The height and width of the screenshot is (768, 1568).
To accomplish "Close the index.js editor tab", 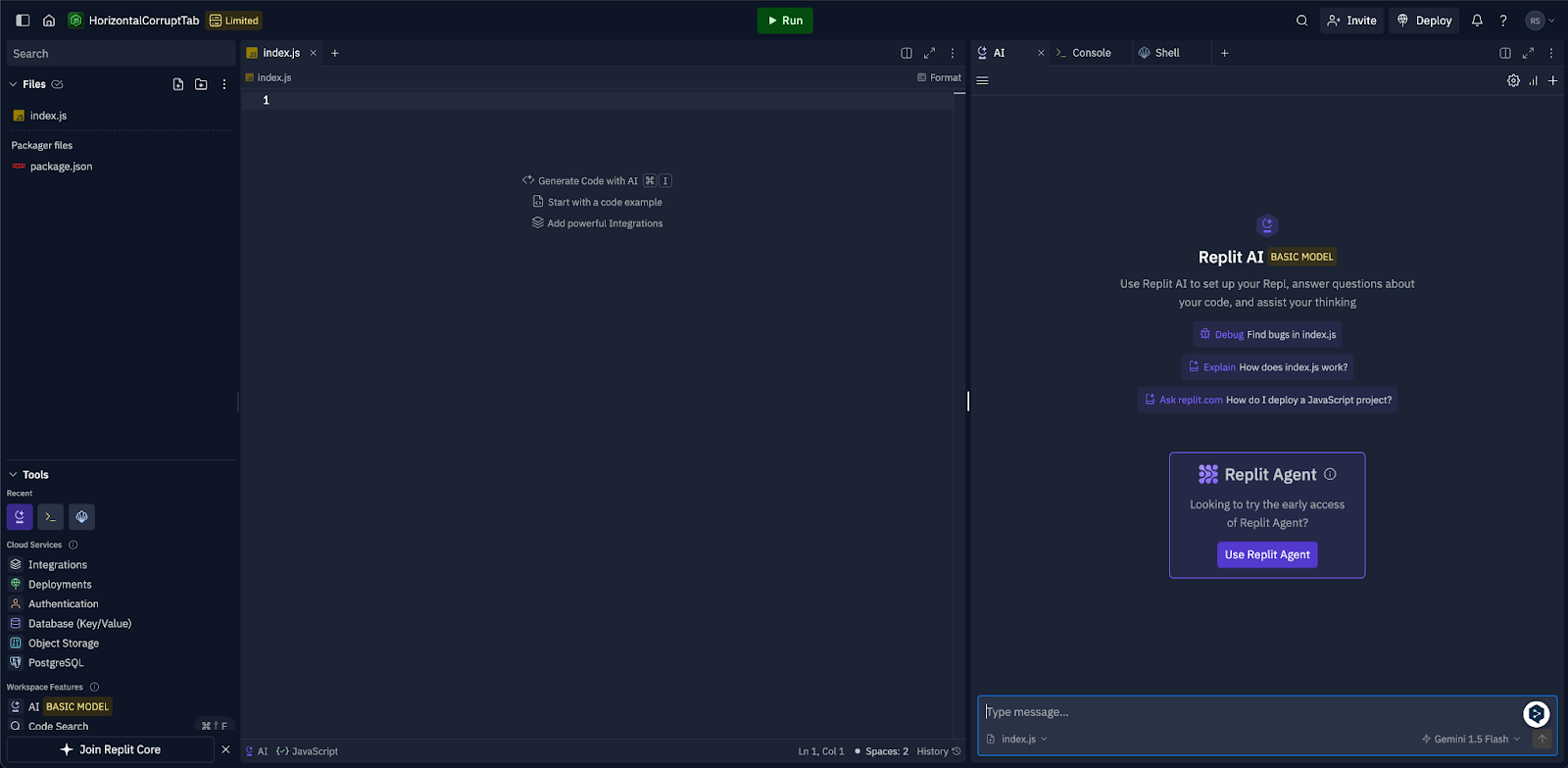I will 314,53.
